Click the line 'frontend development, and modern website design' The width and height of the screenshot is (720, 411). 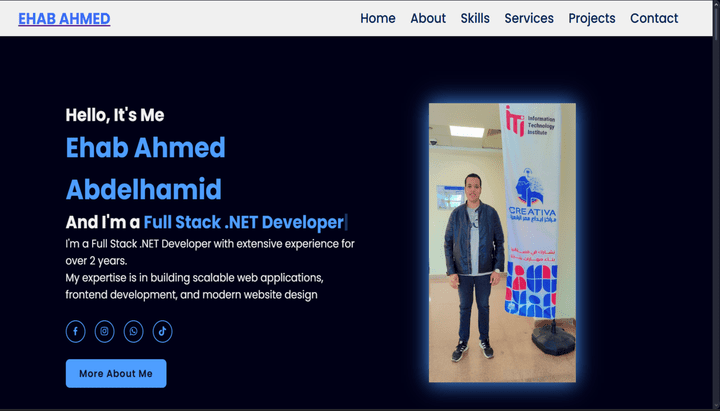[191, 295]
